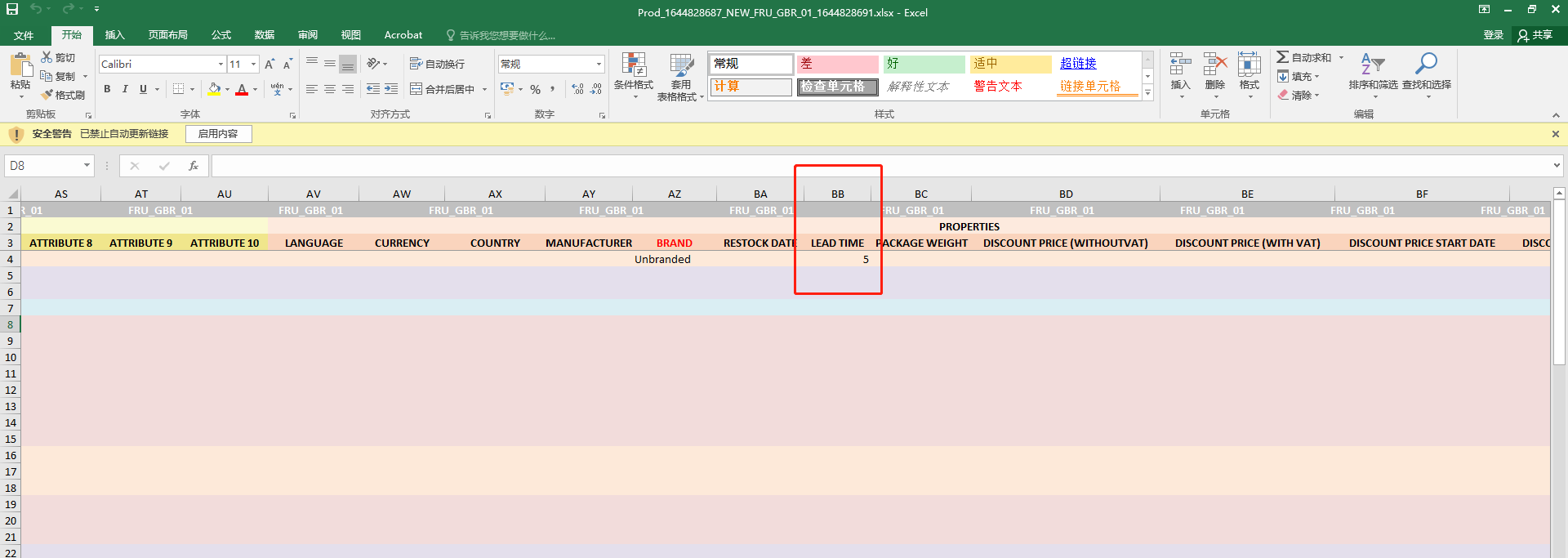Image resolution: width=1568 pixels, height=558 pixels.
Task: Click the AutoSum sigma icon
Action: (1283, 57)
